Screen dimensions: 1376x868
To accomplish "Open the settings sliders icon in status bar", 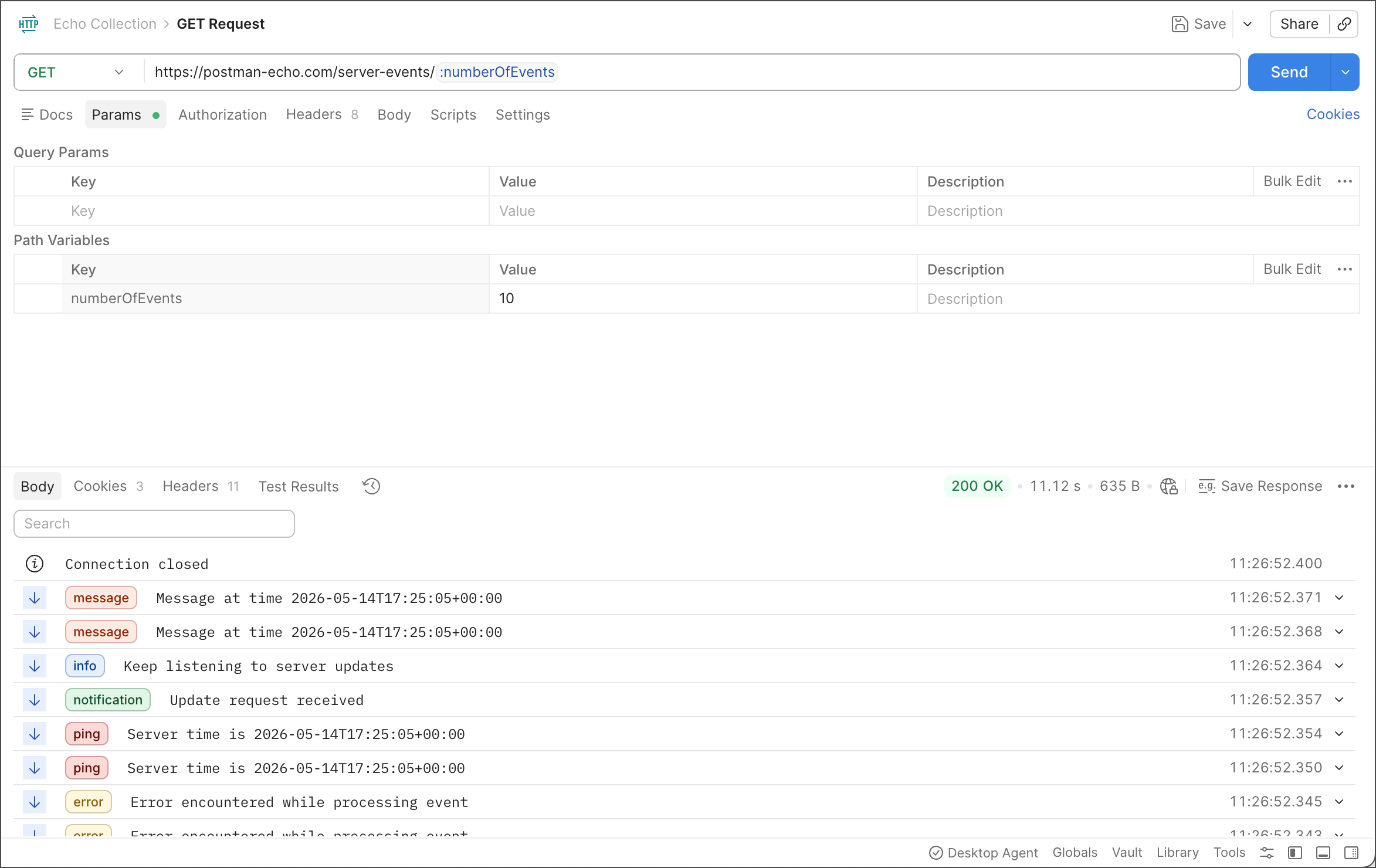I will pos(1266,853).
